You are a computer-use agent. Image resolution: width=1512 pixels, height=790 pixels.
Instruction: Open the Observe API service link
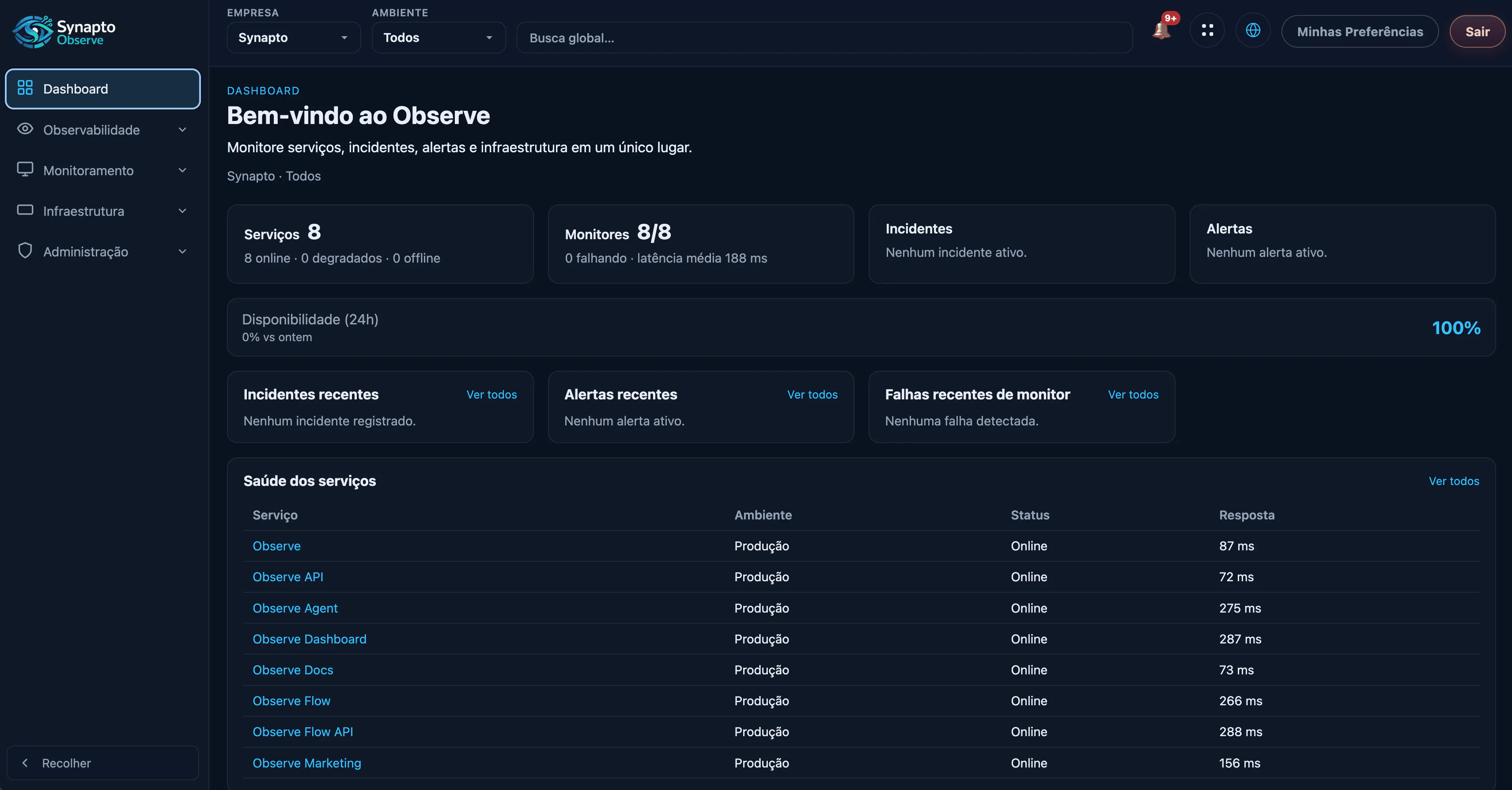(x=287, y=577)
